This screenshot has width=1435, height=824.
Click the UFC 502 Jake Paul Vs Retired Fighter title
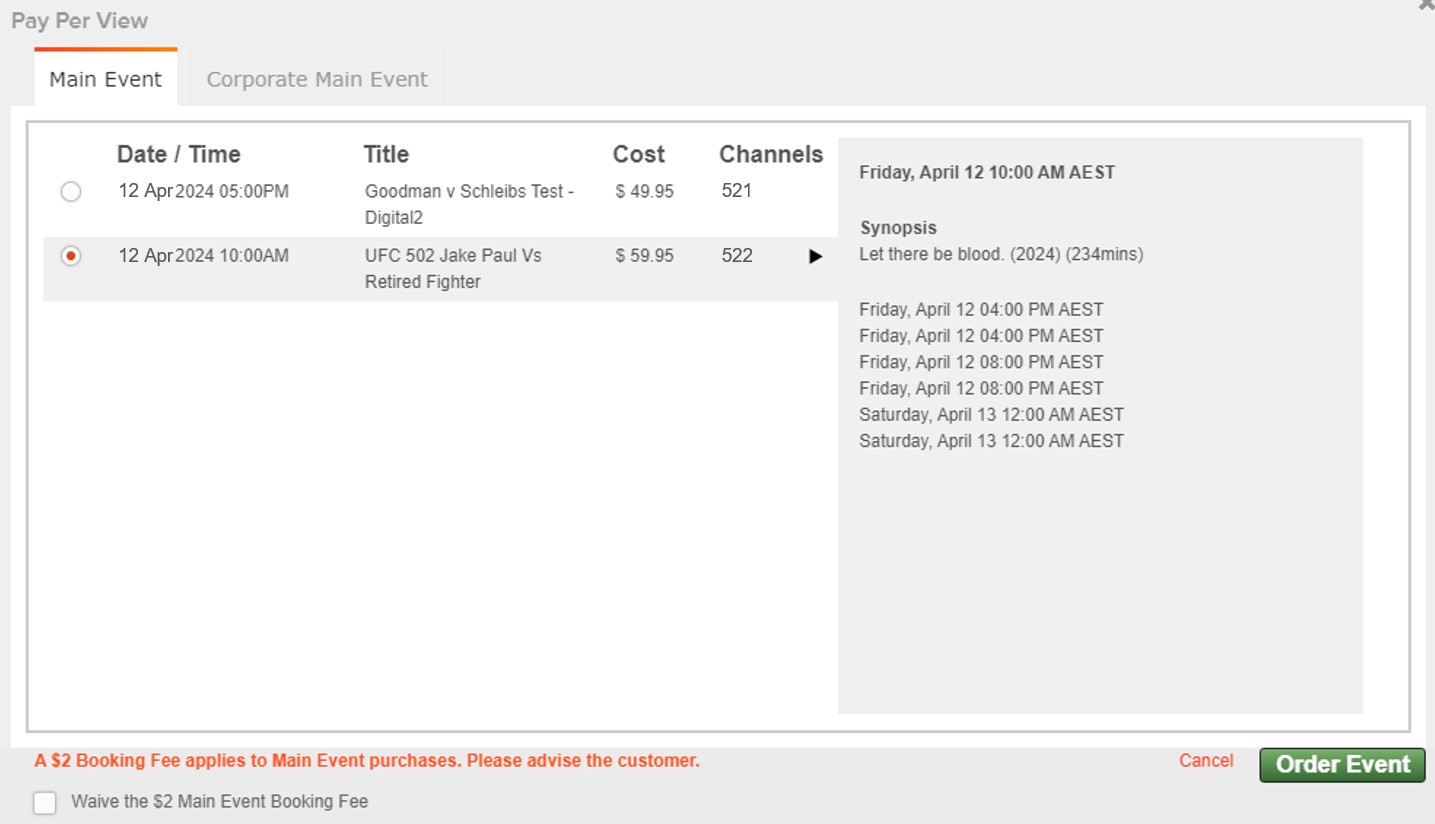coord(453,269)
